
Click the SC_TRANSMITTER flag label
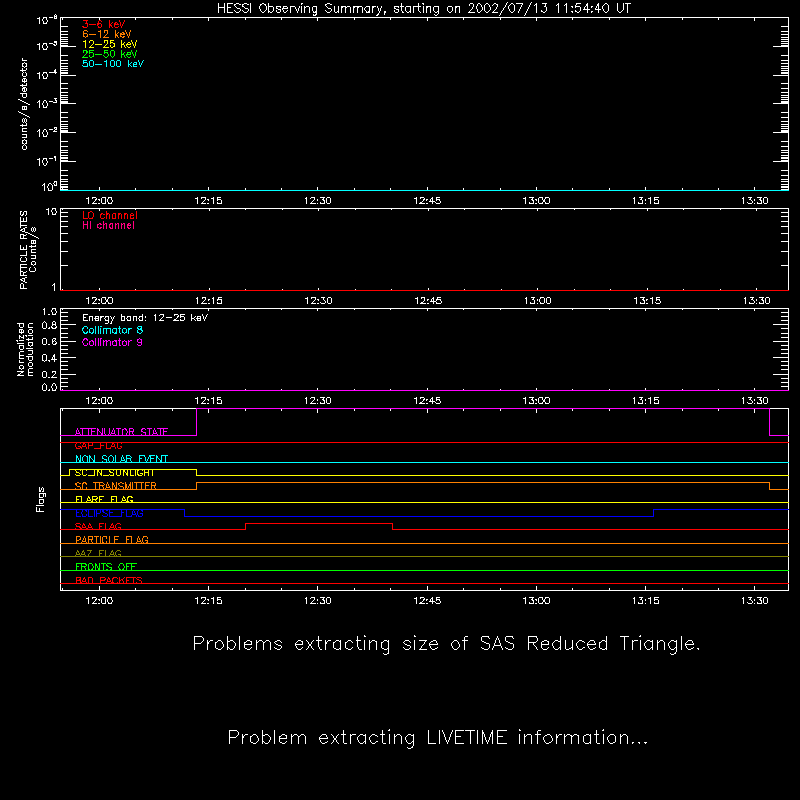click(115, 486)
